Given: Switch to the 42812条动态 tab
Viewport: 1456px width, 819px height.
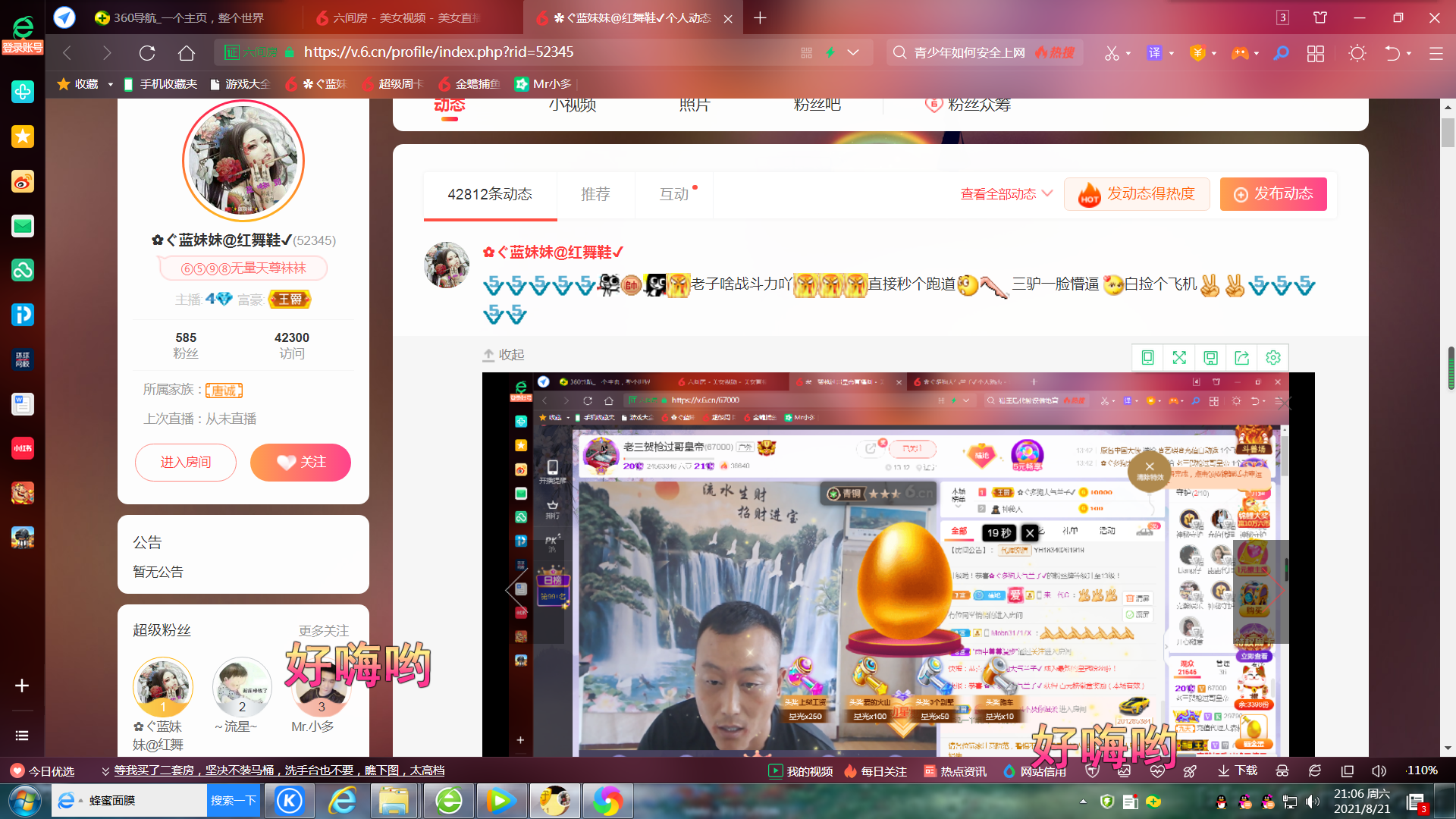Looking at the screenshot, I should [490, 195].
